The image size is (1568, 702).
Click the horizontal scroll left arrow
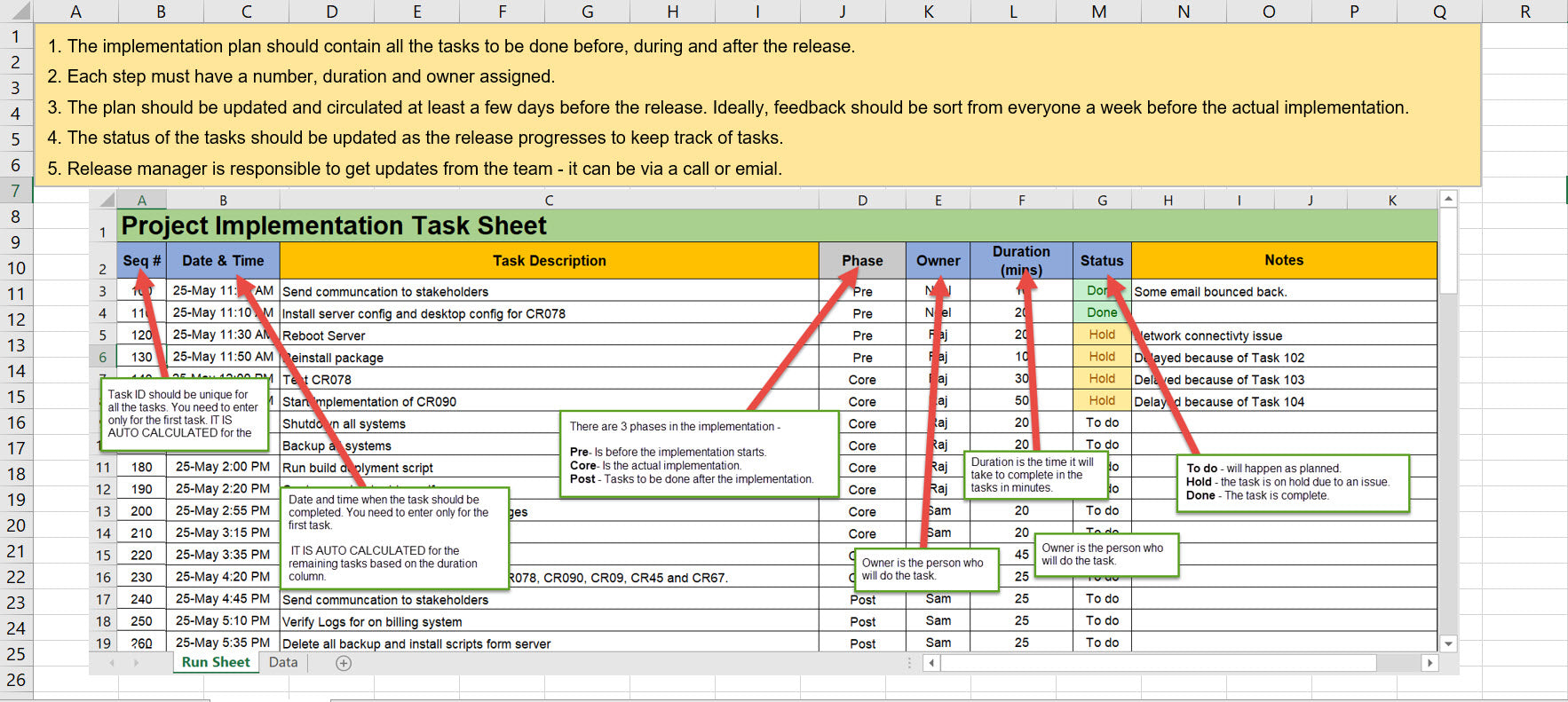pos(931,663)
